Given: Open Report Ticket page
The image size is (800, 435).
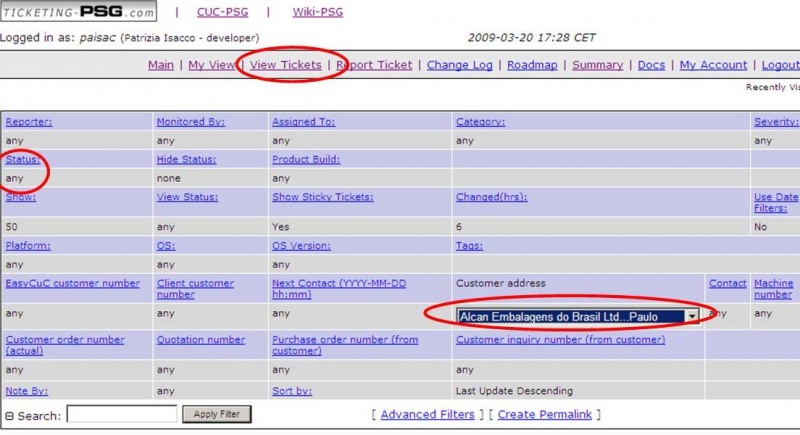Looking at the screenshot, I should [x=374, y=65].
